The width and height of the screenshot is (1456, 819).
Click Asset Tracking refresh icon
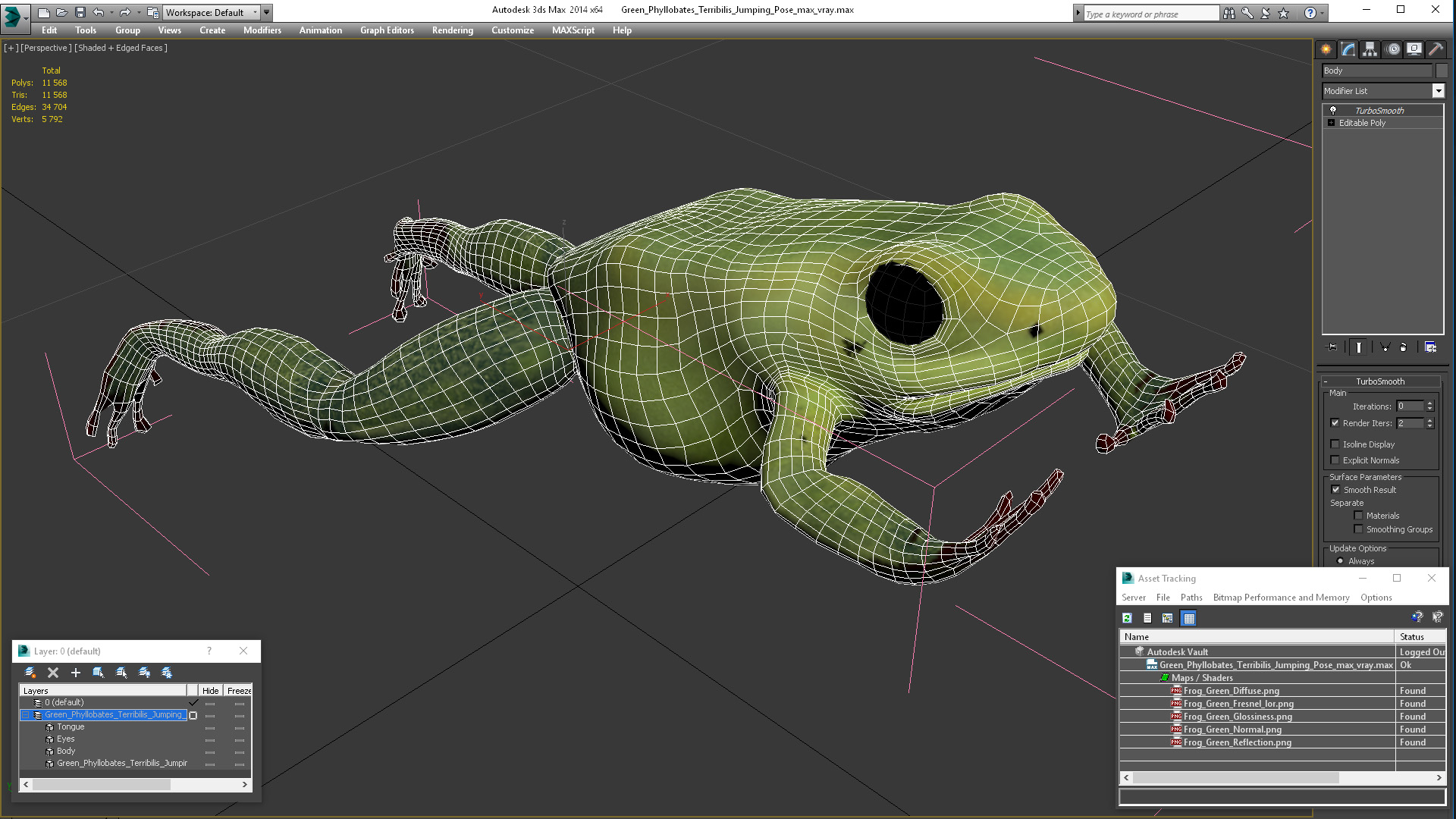pyautogui.click(x=1127, y=618)
